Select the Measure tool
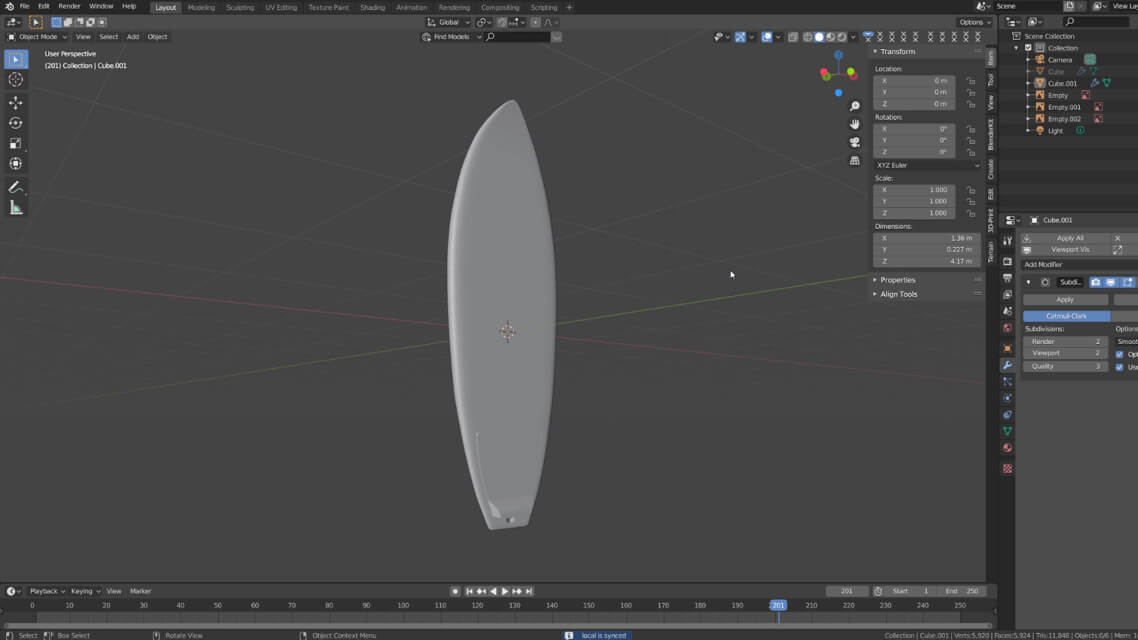Screen dimensions: 1138x640 [x=16, y=208]
